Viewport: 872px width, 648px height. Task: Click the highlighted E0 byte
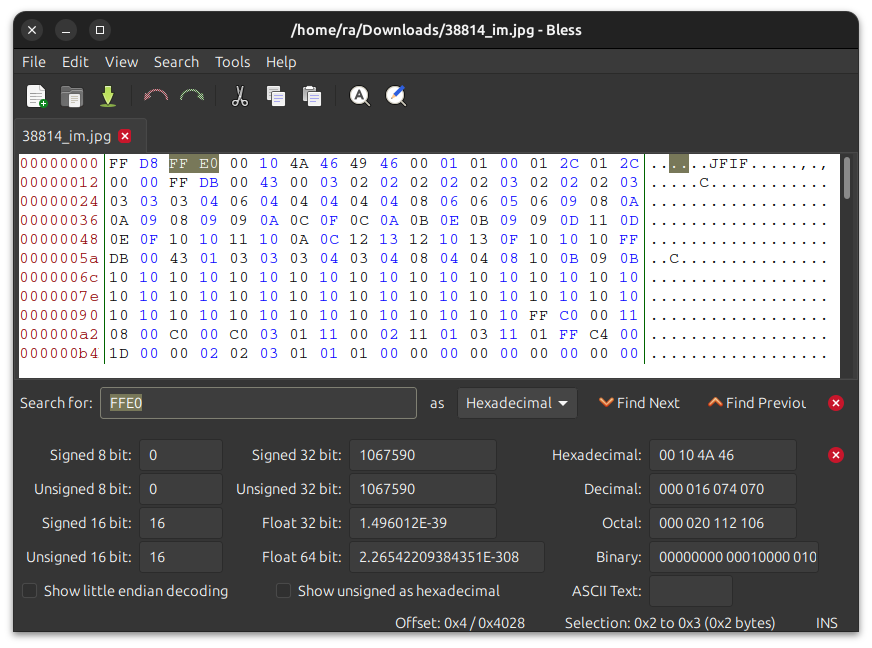coord(209,164)
